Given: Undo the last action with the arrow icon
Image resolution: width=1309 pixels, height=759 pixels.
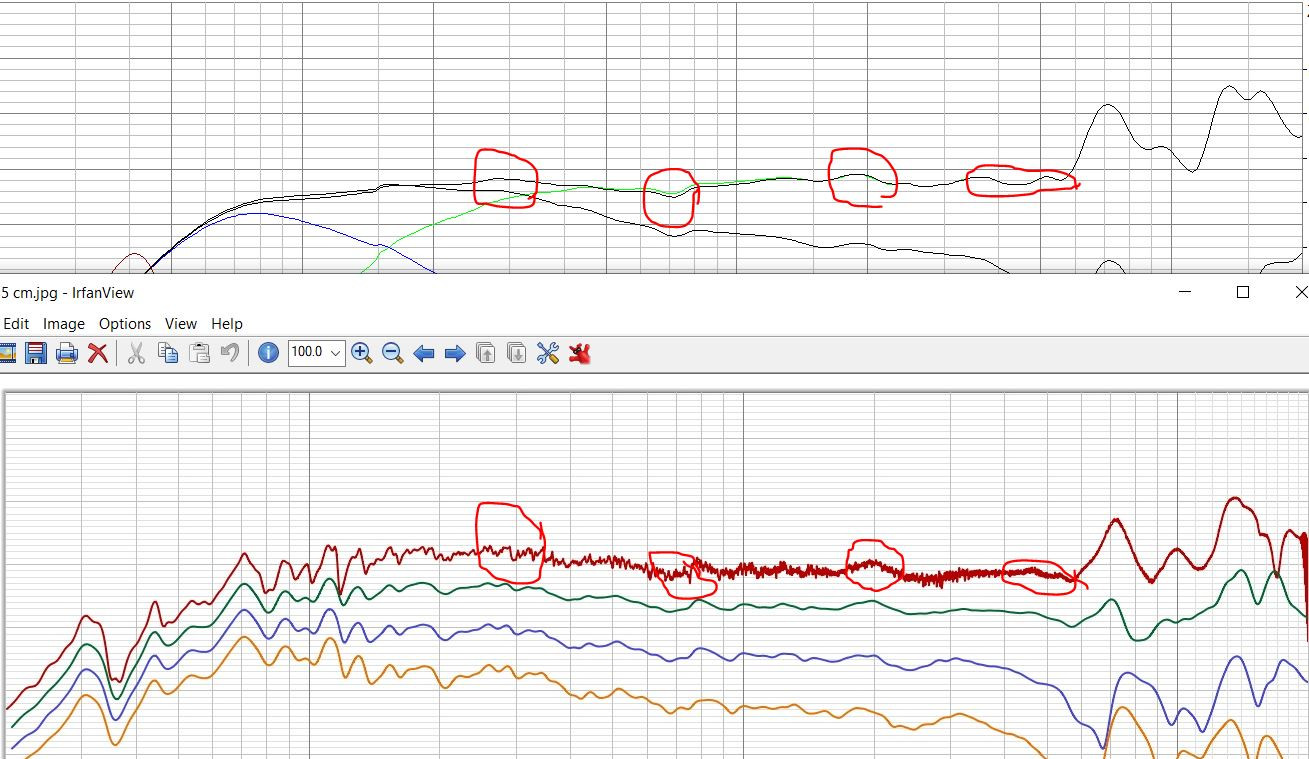Looking at the screenshot, I should tap(230, 352).
